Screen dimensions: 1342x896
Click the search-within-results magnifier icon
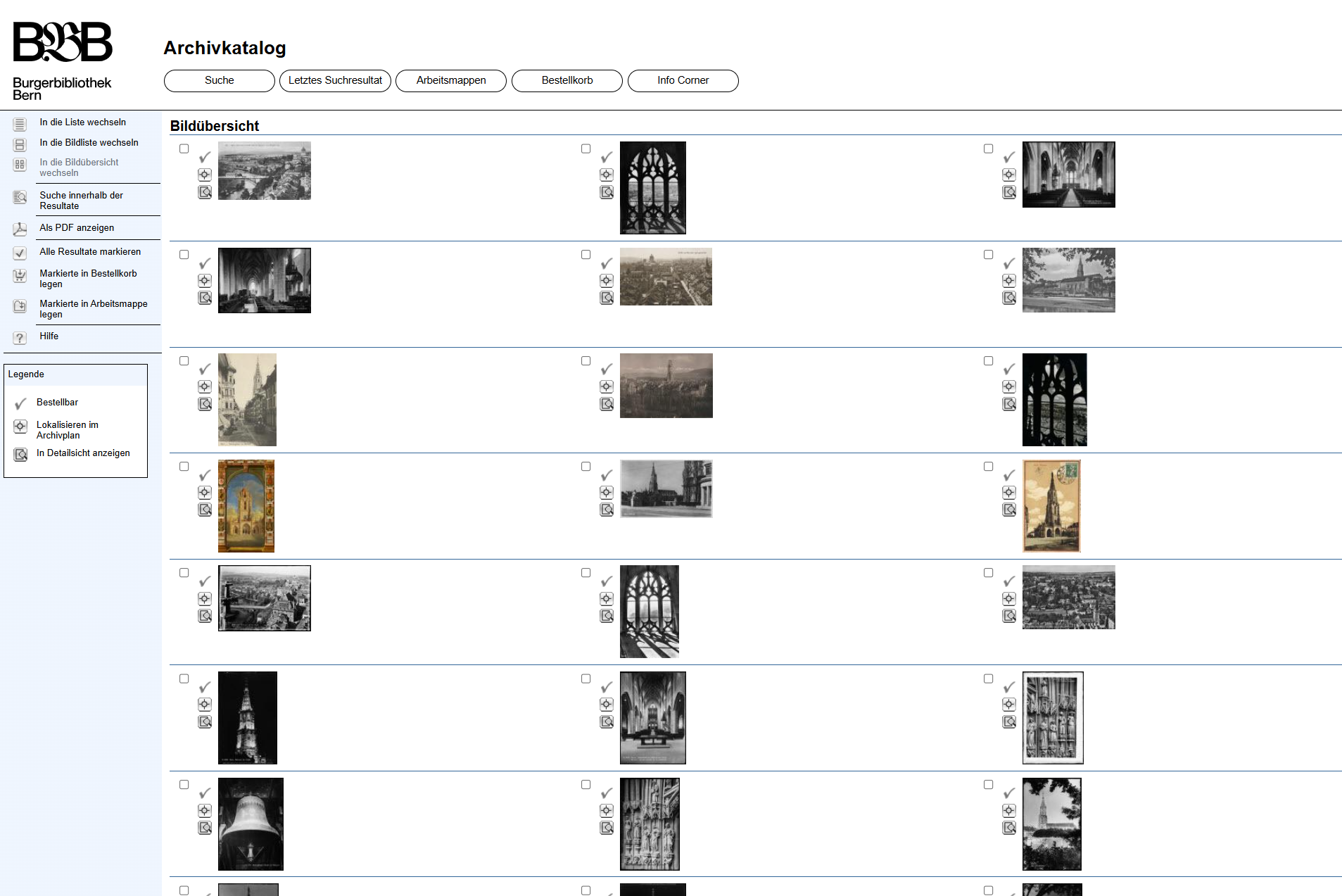coord(20,198)
